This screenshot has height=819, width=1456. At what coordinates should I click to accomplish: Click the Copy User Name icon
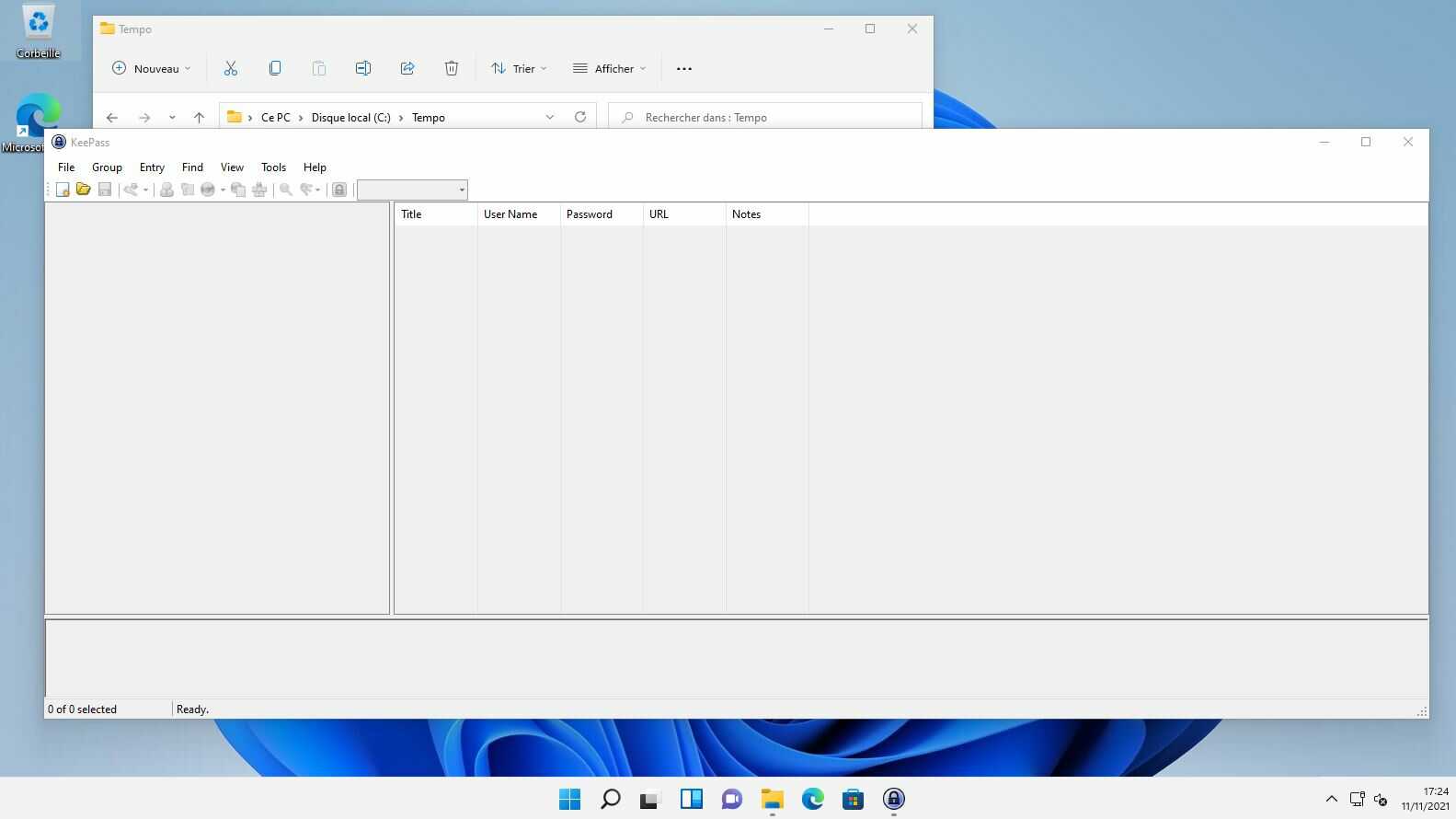(x=166, y=190)
